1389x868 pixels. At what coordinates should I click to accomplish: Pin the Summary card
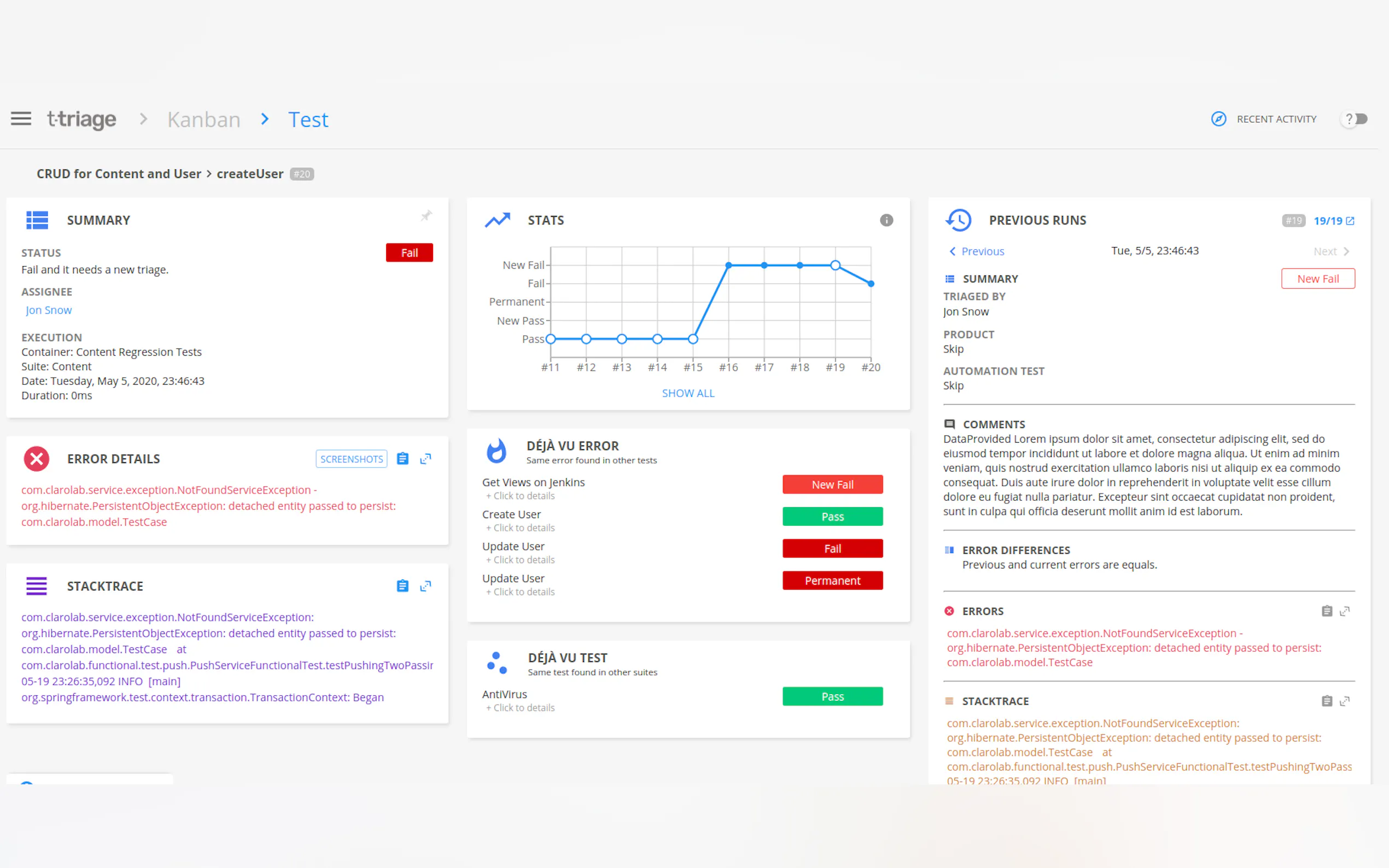coord(426,216)
